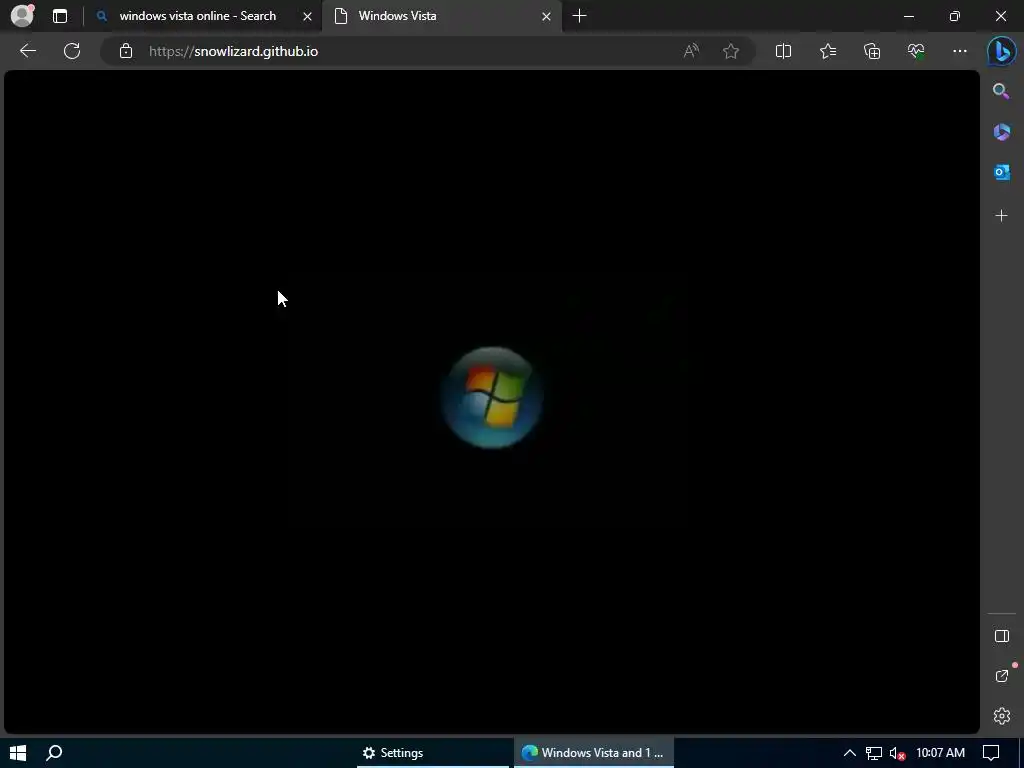Toggle the sidebar visibility icon
Viewport: 1024px width, 768px height.
pos(1001,636)
